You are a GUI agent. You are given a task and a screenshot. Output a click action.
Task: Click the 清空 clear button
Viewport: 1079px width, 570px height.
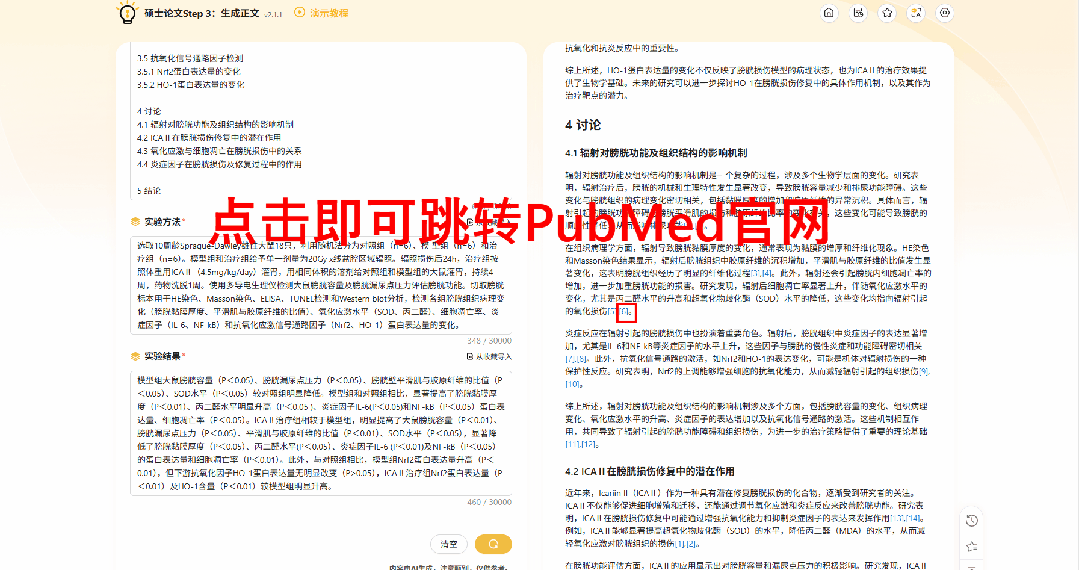(x=449, y=544)
